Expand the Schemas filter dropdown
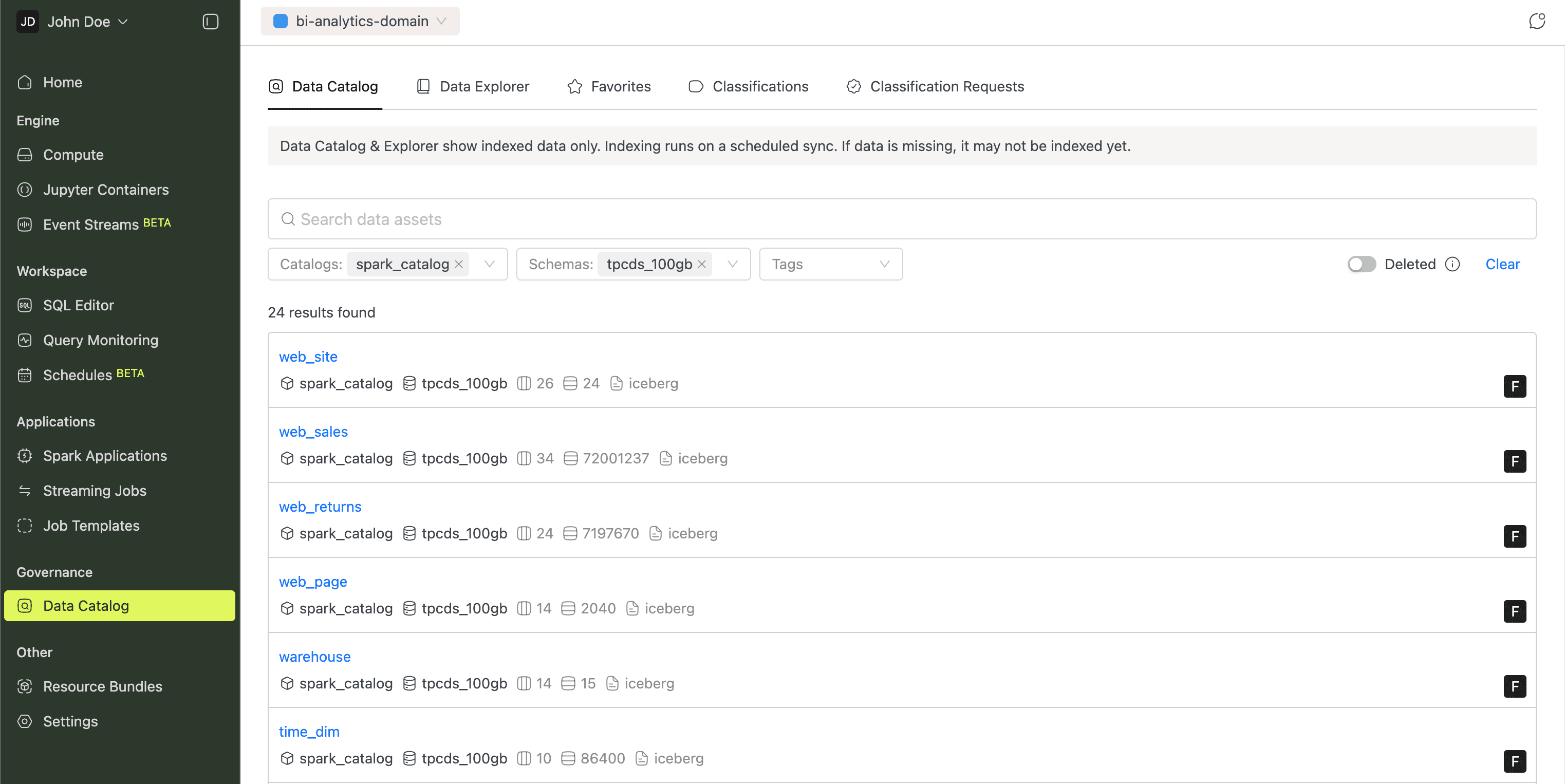 click(733, 264)
